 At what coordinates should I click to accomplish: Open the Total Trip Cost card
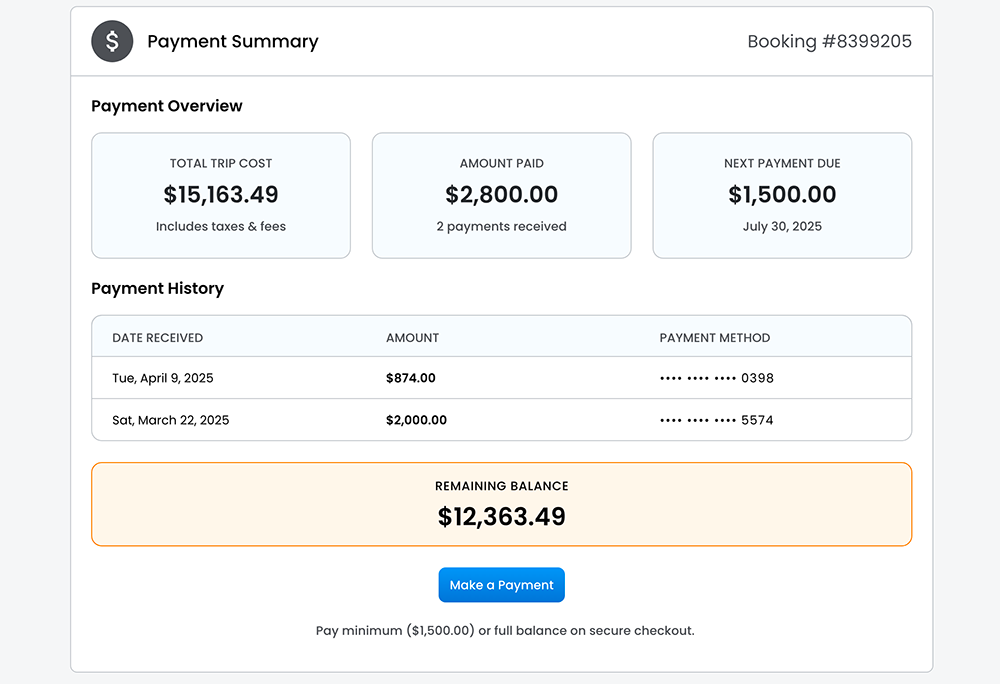pos(221,196)
